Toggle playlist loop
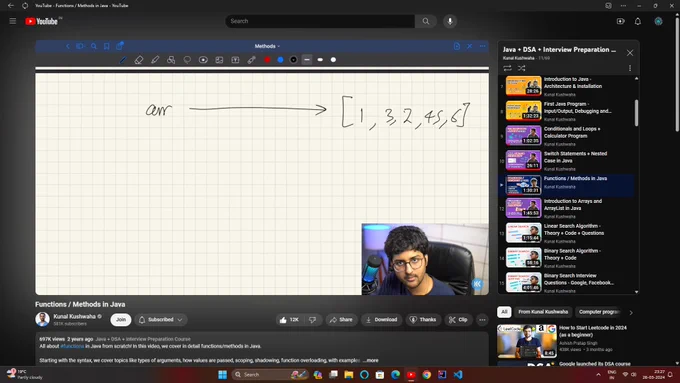The height and width of the screenshot is (383, 680). (507, 68)
